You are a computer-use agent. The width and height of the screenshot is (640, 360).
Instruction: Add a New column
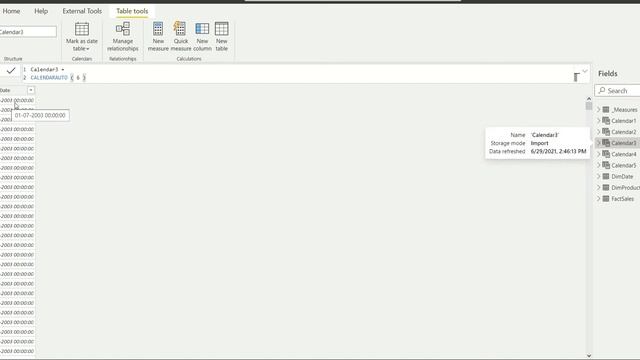coord(202,36)
